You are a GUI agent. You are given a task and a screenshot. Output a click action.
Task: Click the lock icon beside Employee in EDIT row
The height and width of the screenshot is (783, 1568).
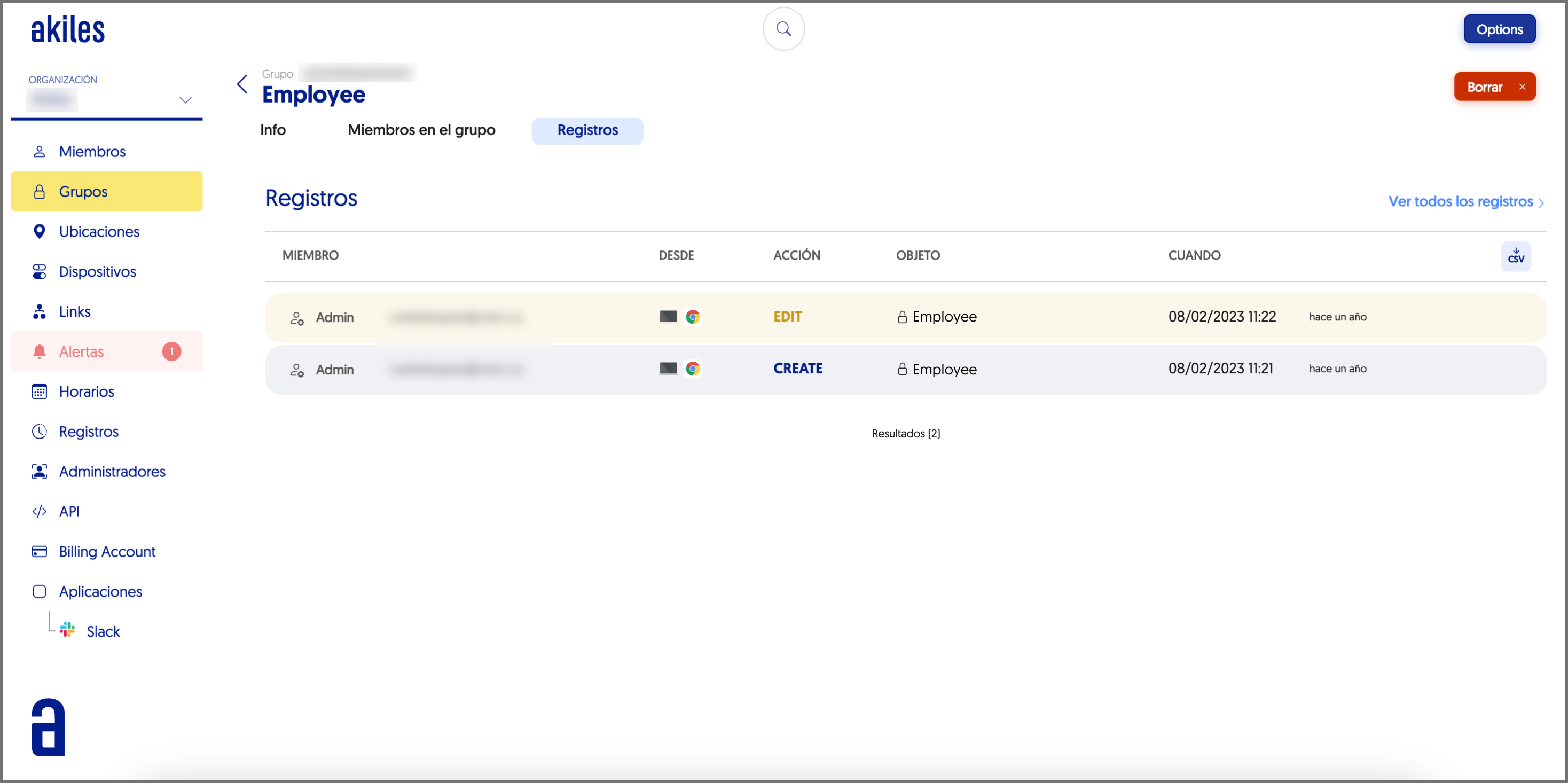tap(902, 317)
